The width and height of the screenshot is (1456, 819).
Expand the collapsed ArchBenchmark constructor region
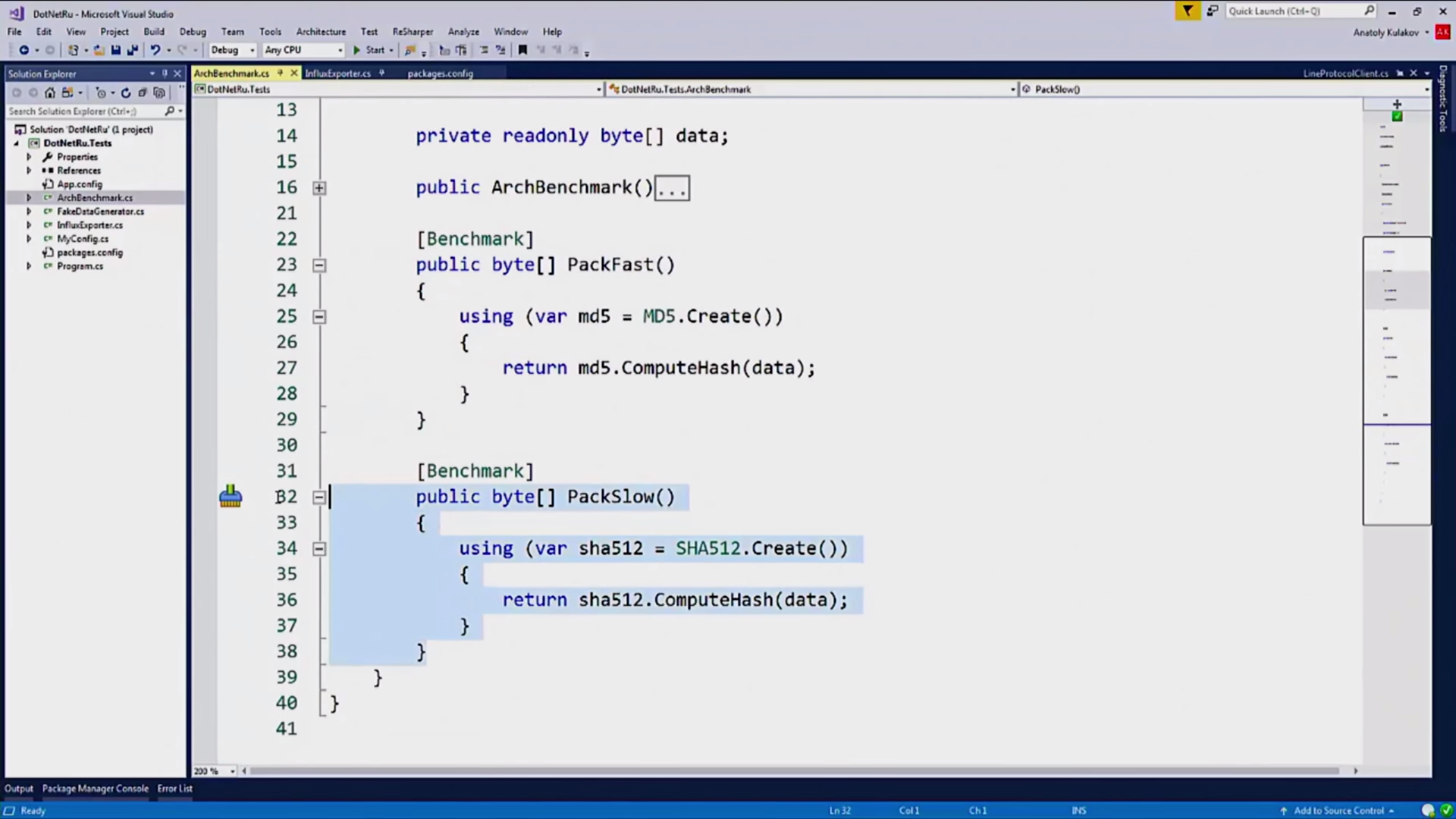click(x=319, y=188)
